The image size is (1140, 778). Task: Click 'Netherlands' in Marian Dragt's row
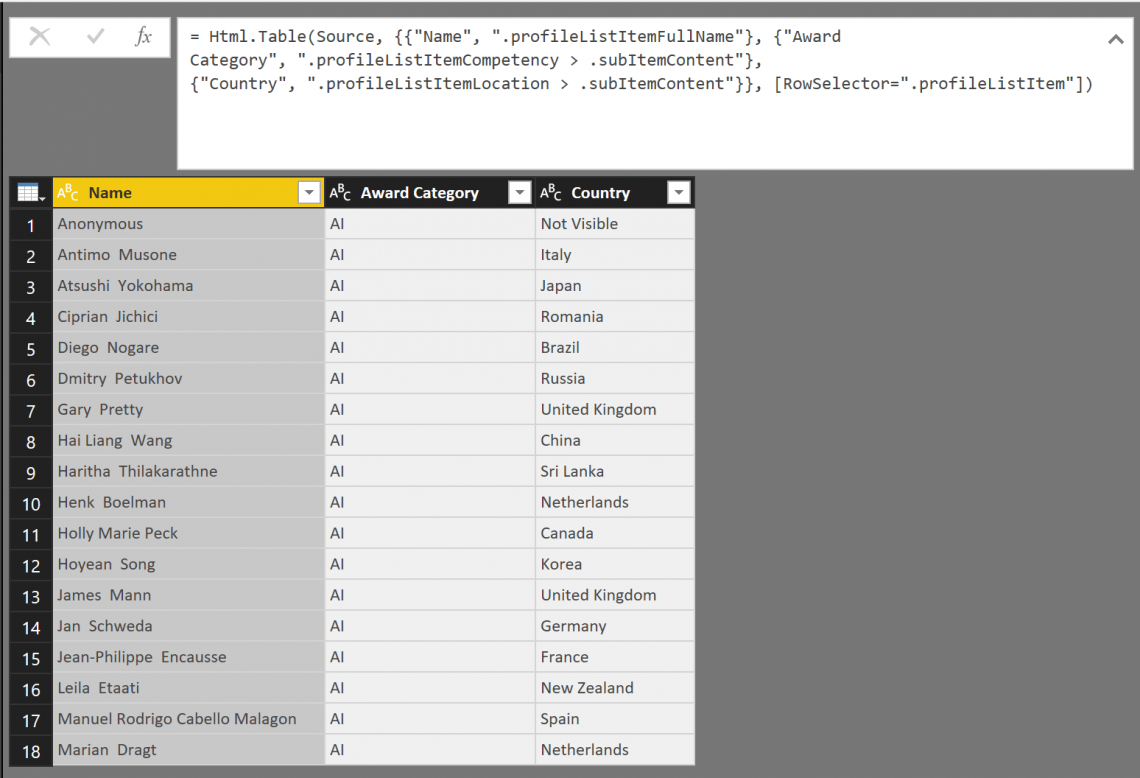pos(614,750)
